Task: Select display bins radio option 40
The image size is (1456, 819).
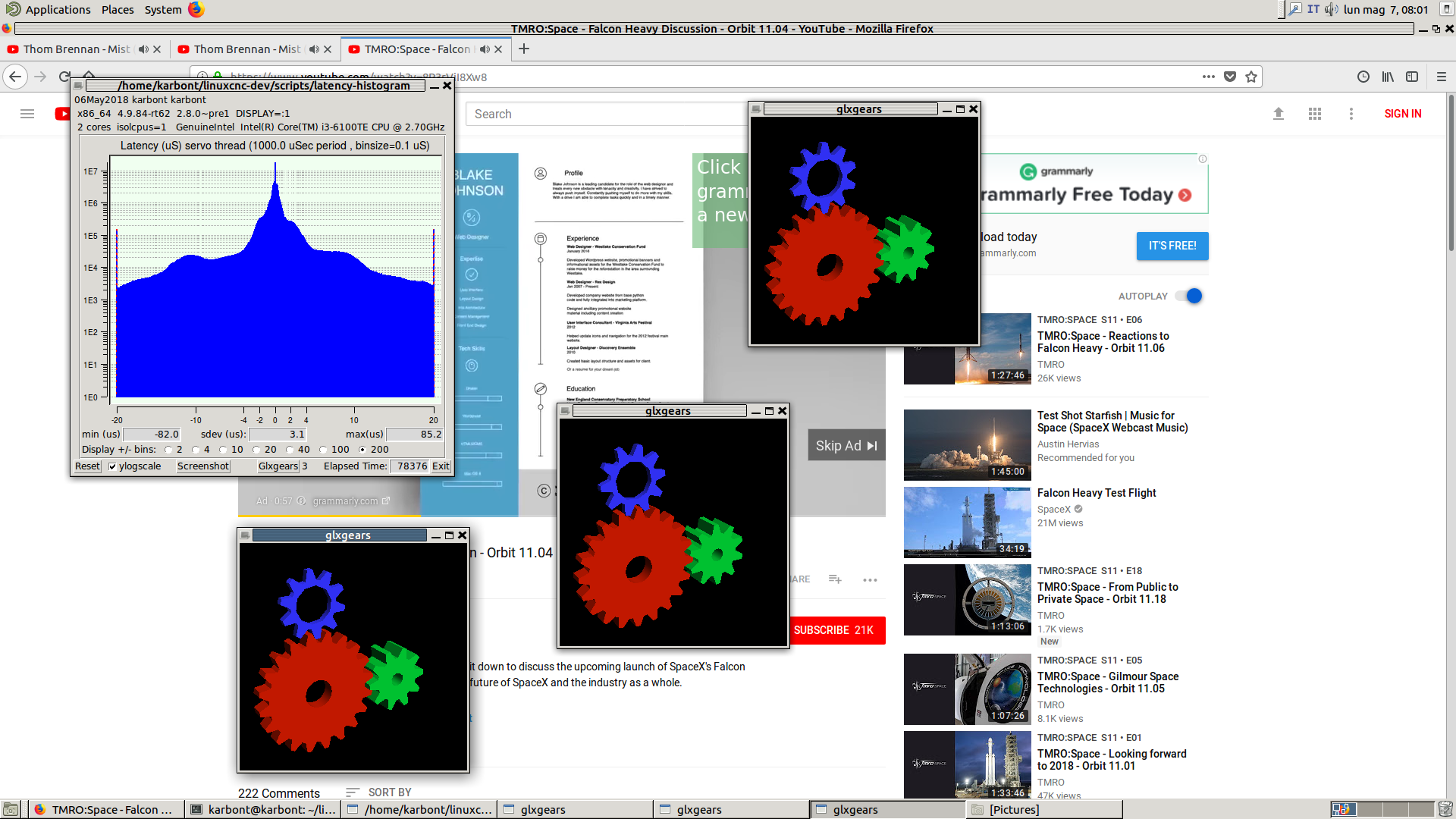Action: [290, 450]
